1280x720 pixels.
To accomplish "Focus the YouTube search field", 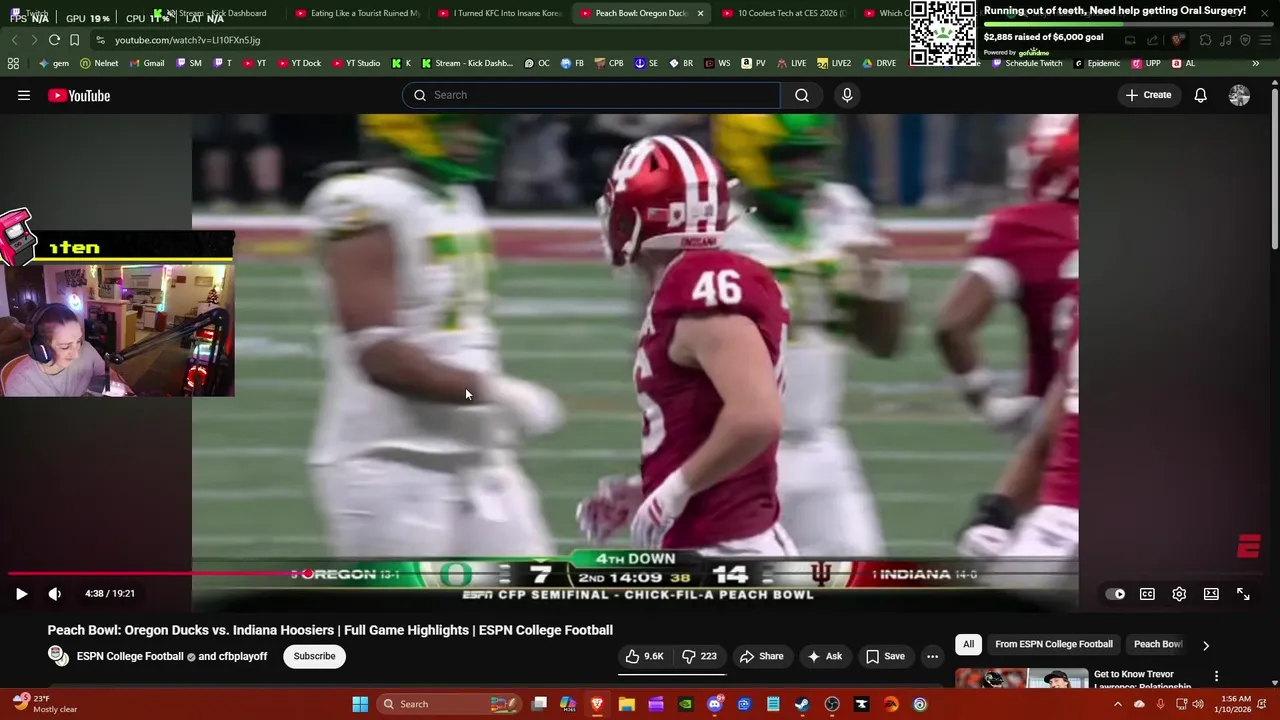I will [592, 95].
